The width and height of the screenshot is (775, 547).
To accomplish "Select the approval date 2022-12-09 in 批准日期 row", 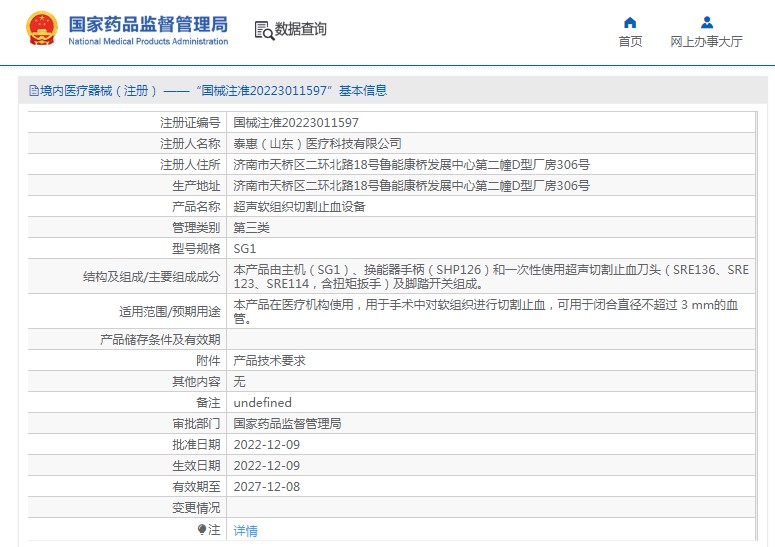I will [266, 445].
